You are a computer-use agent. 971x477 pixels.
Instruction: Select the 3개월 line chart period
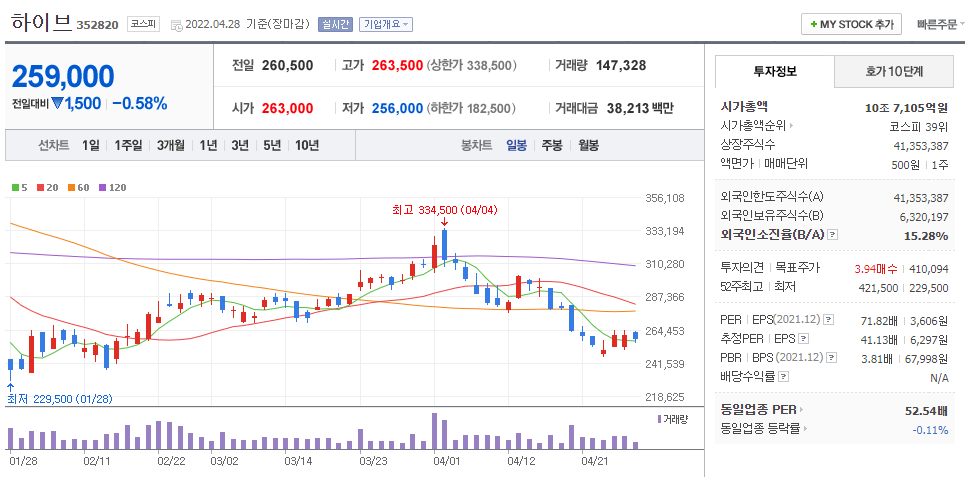point(171,146)
